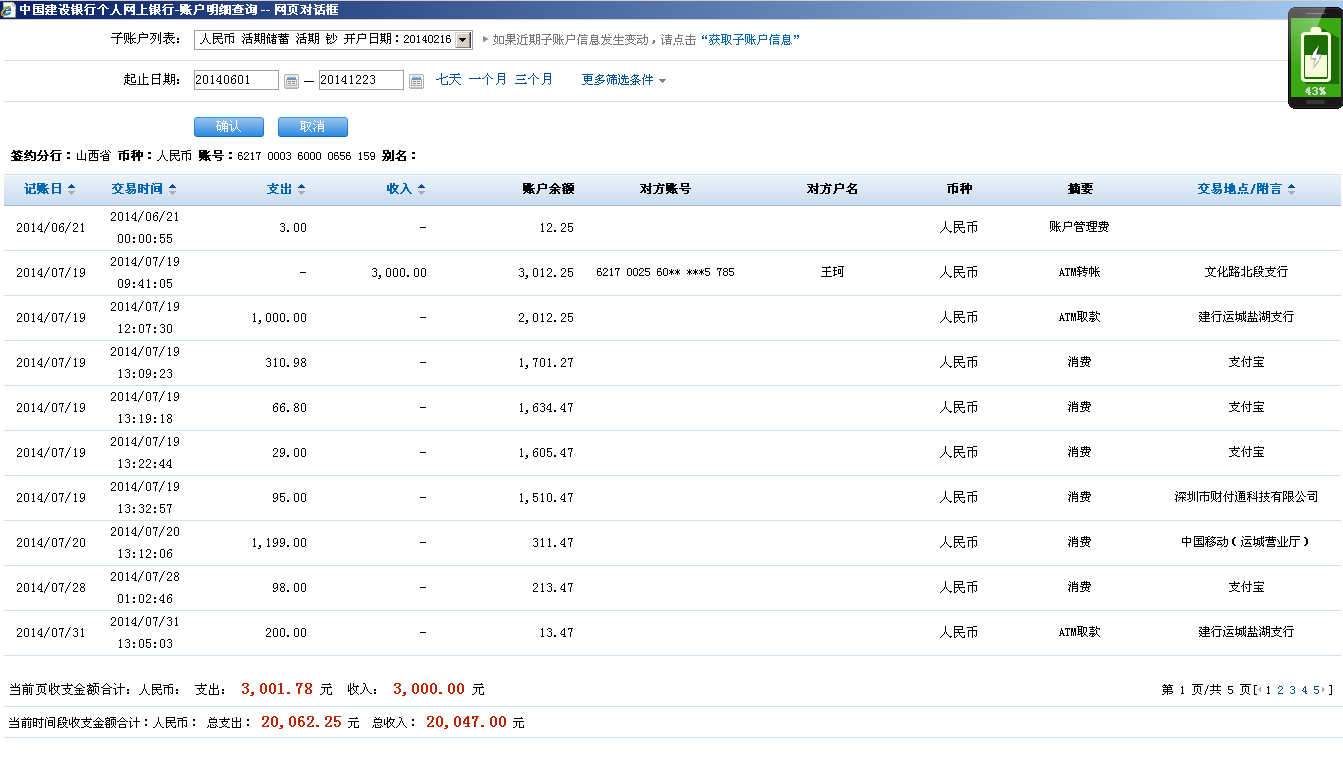Image resolution: width=1343 pixels, height=778 pixels.
Task: Sort by 记账日 column arrows
Action: point(50,189)
